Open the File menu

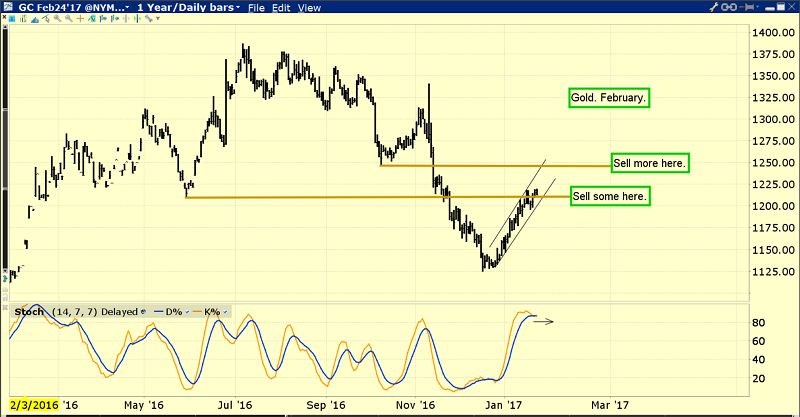[259, 8]
